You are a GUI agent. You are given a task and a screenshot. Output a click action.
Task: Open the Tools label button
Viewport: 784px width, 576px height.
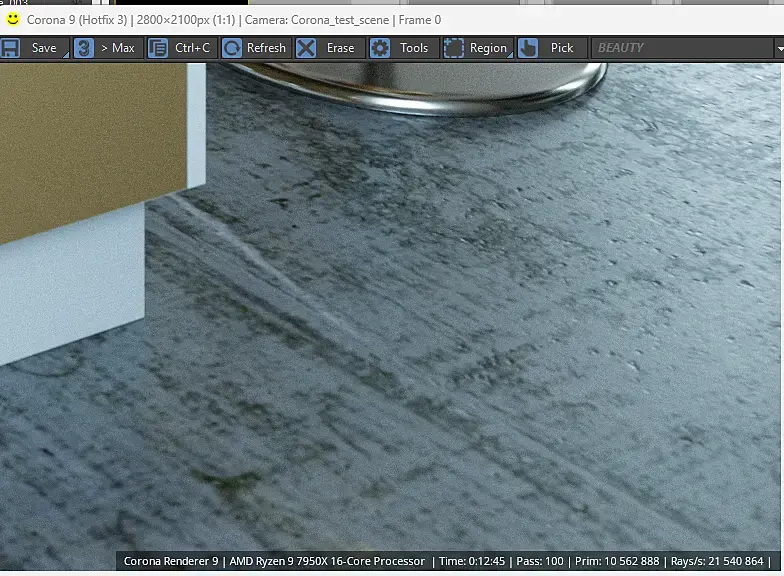[x=414, y=48]
